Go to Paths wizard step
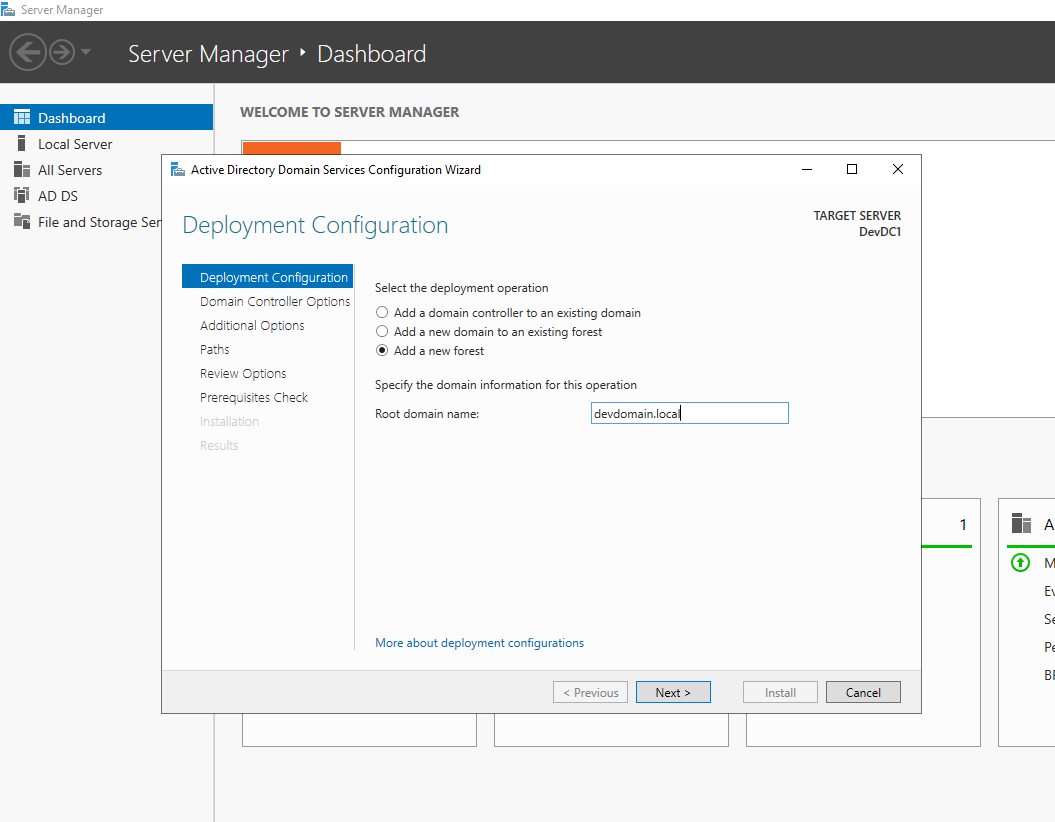The height and width of the screenshot is (822, 1055). (x=214, y=349)
